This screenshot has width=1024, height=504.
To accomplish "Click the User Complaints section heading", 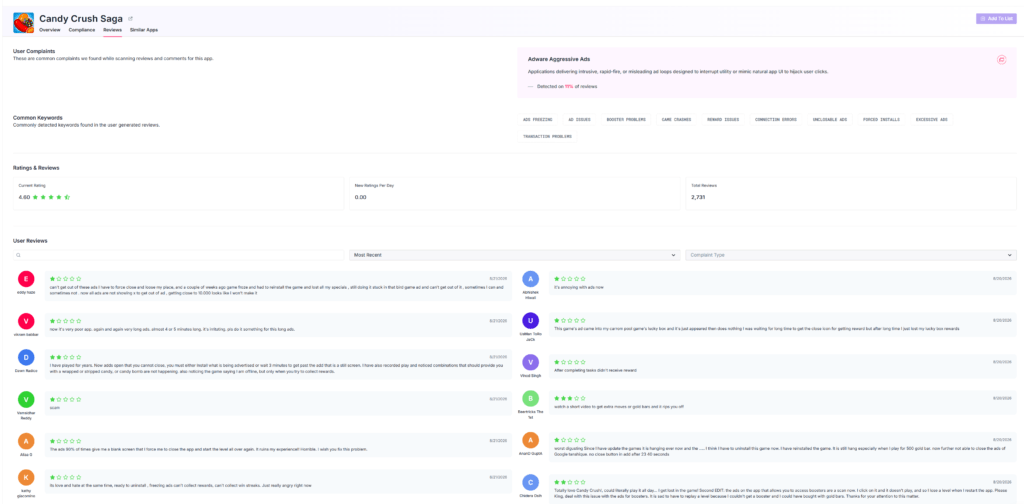I will pyautogui.click(x=34, y=51).
